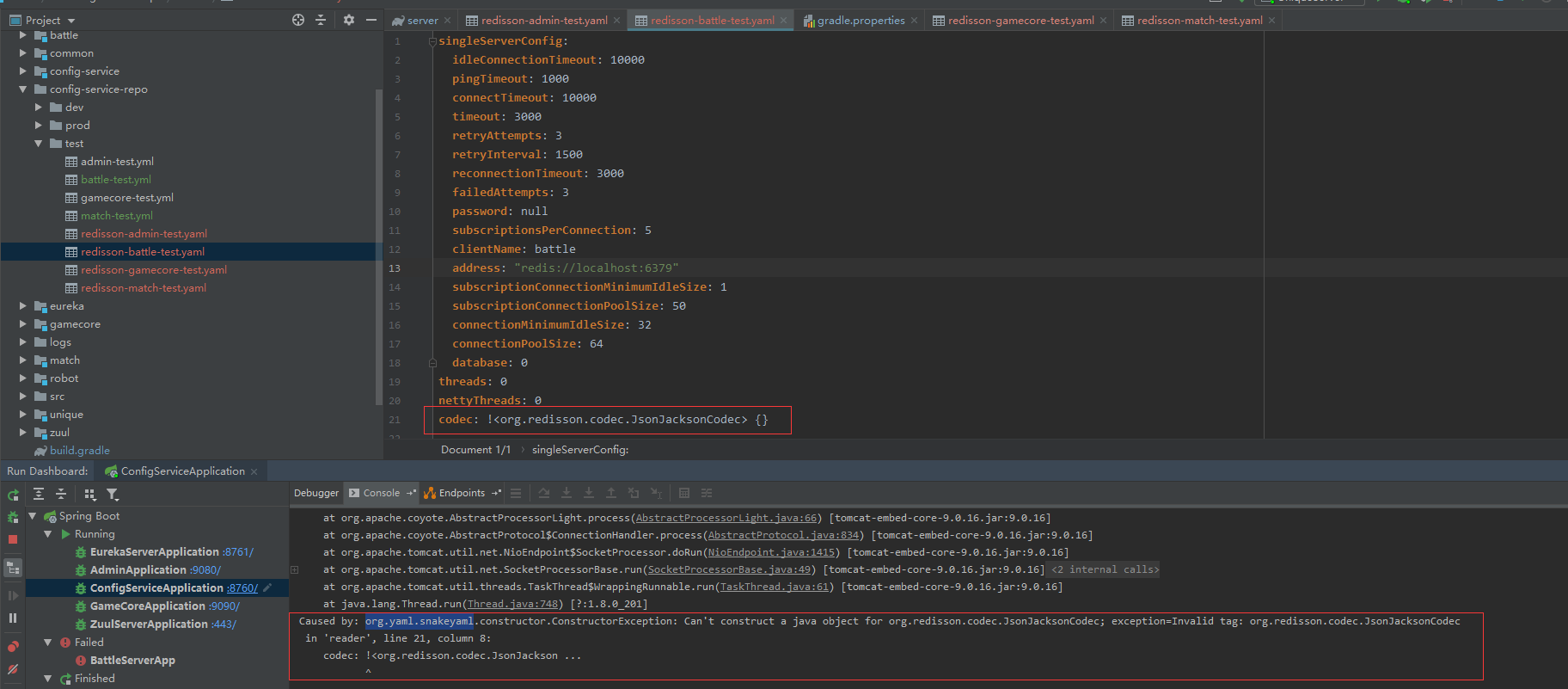Select admin-test.yml in project tree

tap(117, 162)
